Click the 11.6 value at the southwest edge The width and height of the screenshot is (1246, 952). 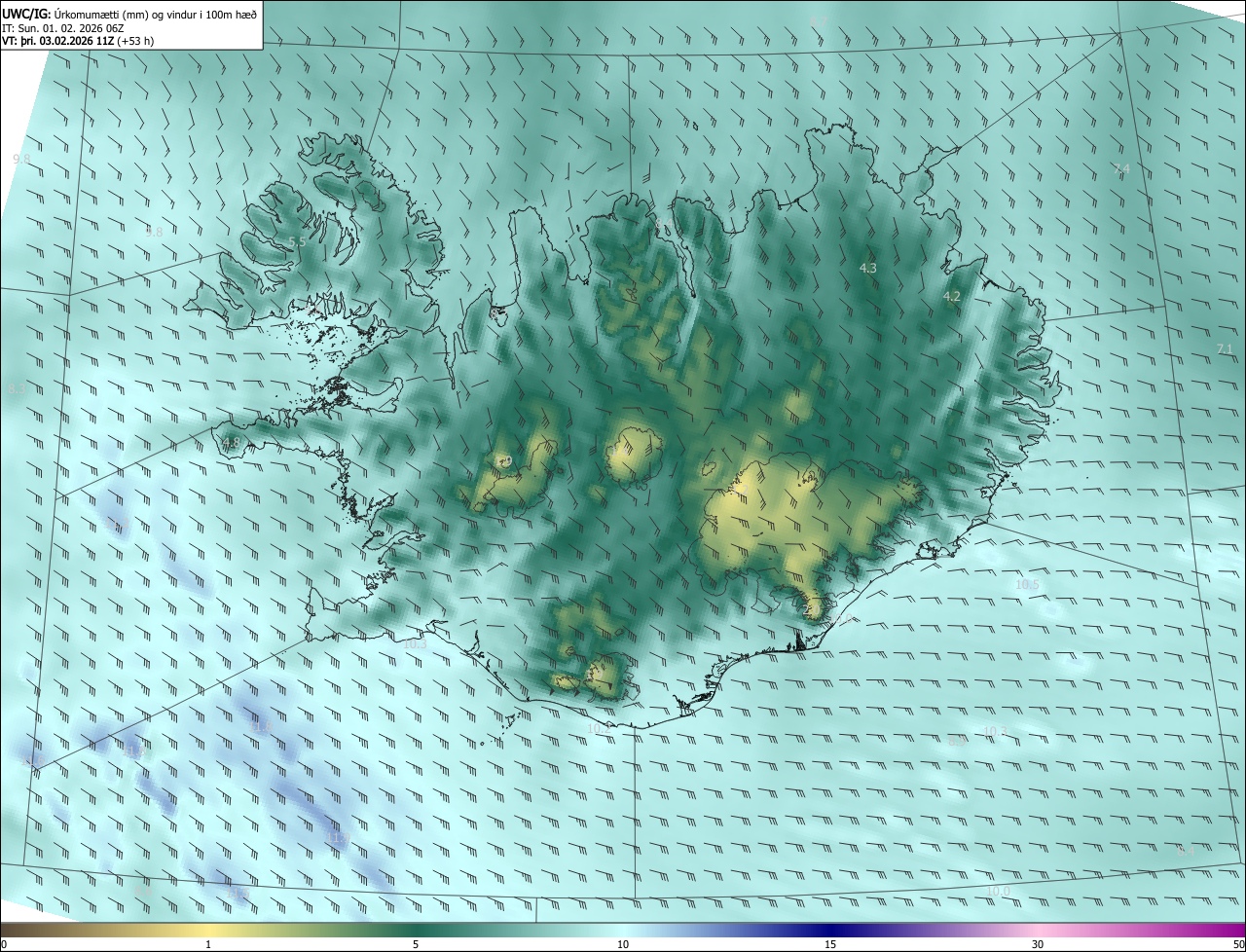click(x=33, y=760)
